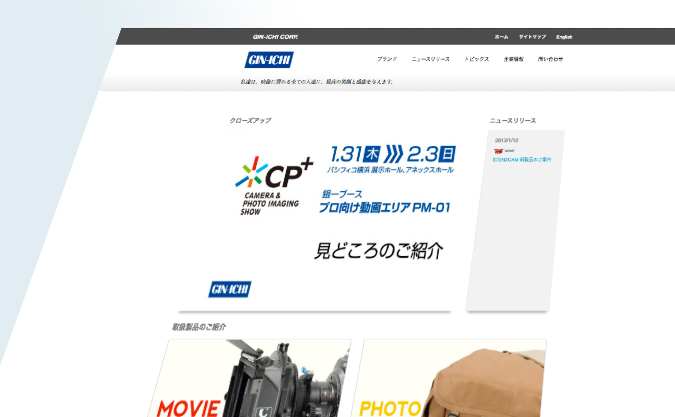Click the 見どころのご紹介 banner headline
Screen dimensions: 675x417
click(378, 251)
